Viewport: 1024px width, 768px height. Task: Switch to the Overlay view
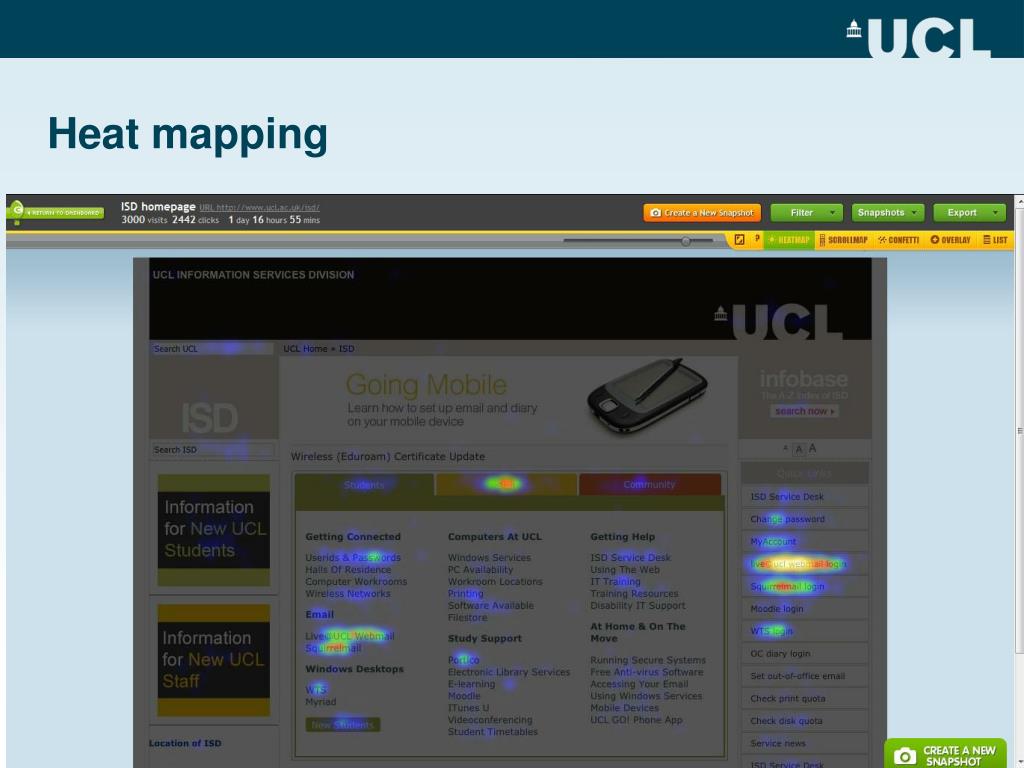950,240
